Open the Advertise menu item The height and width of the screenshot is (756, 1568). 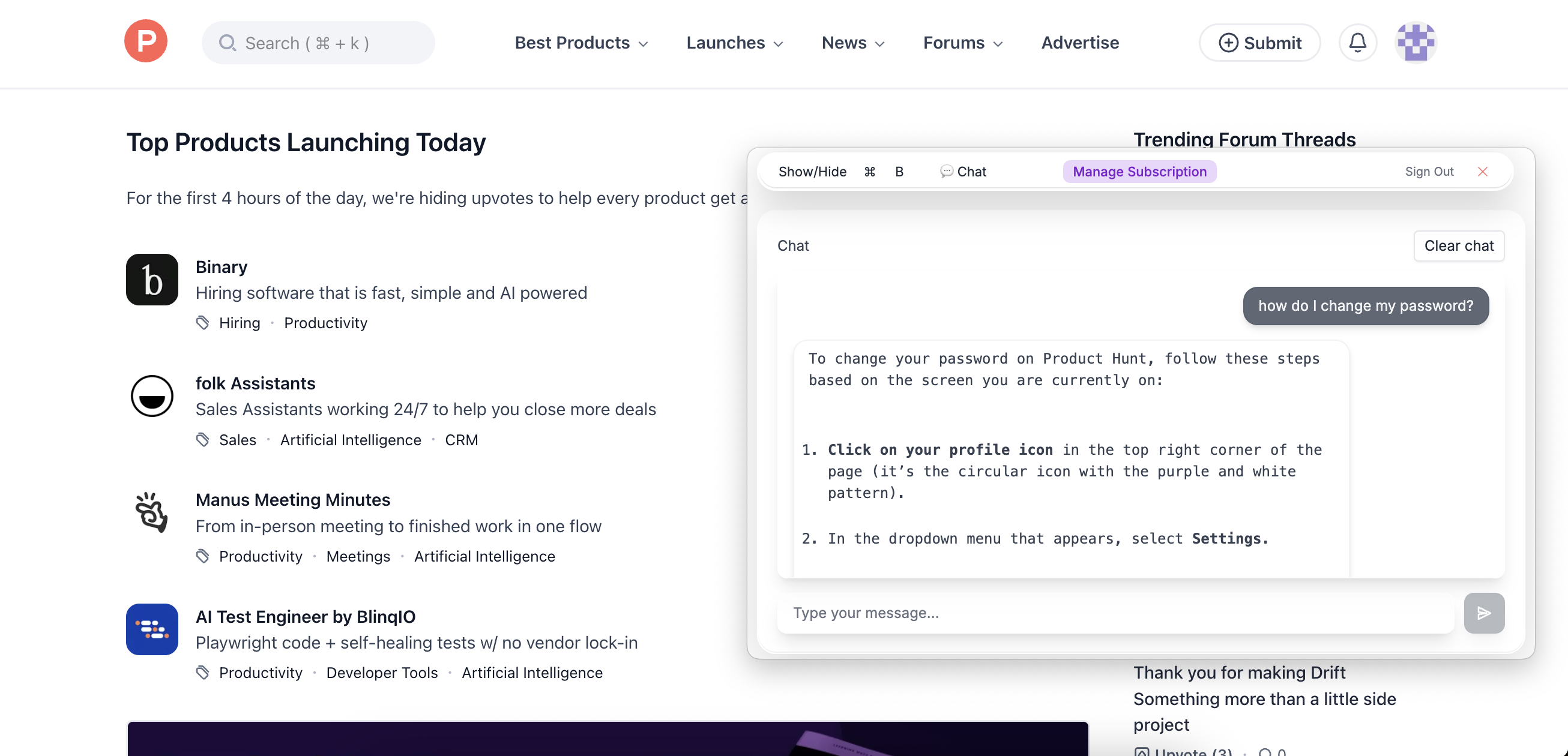point(1079,43)
